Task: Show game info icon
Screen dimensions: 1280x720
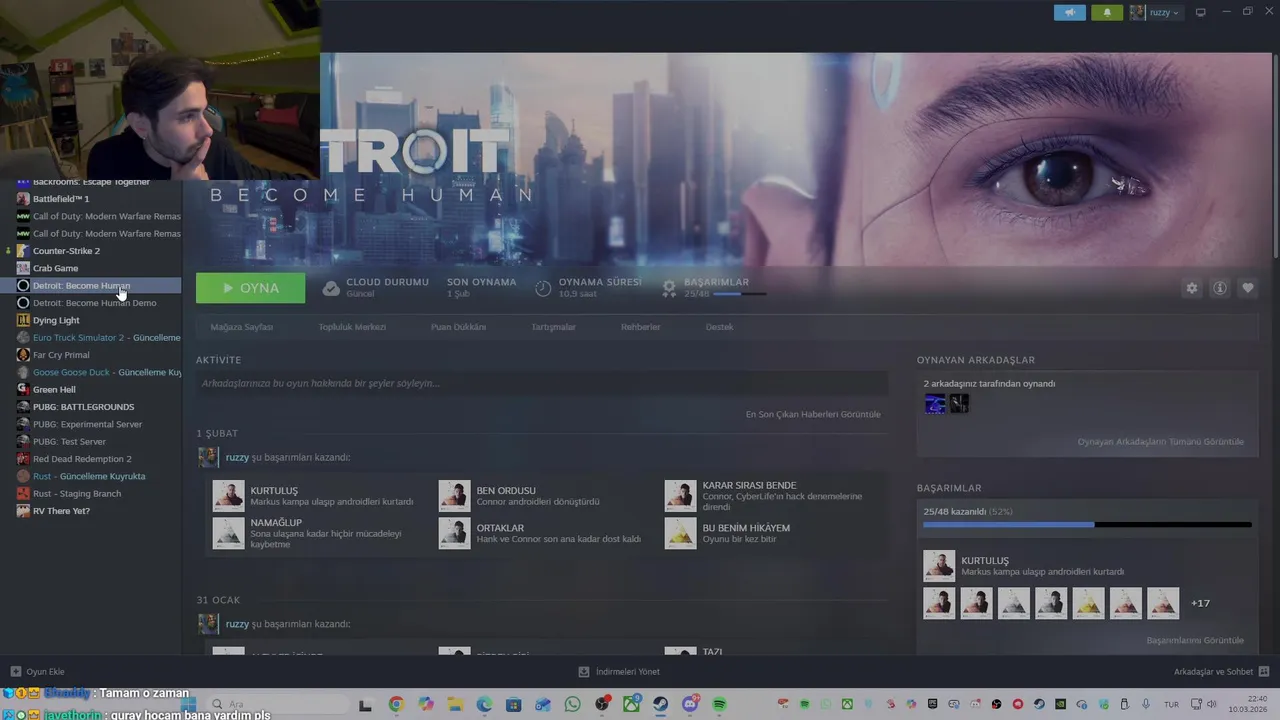Action: (x=1220, y=288)
